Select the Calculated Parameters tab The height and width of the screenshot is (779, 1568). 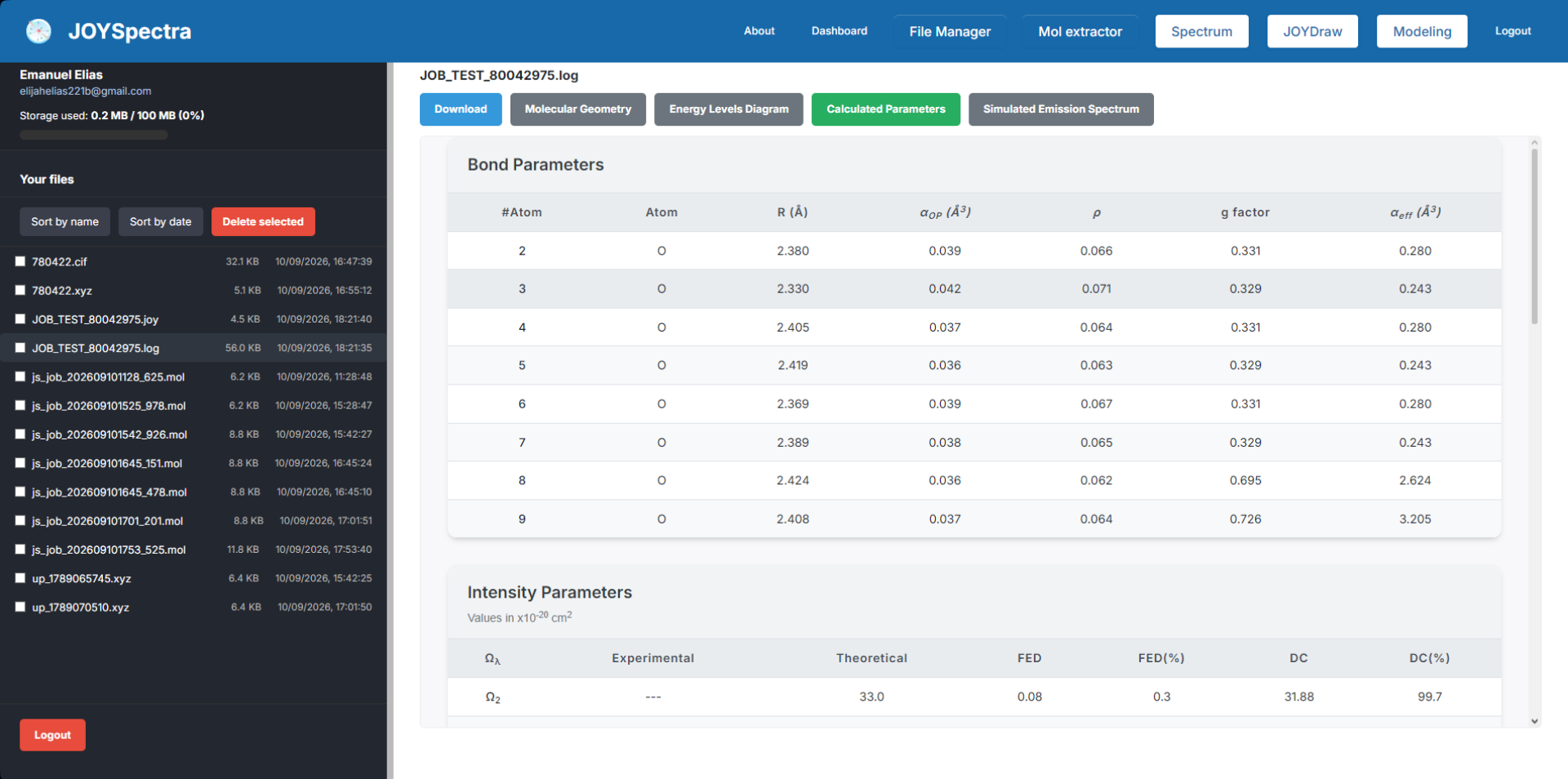[x=885, y=109]
